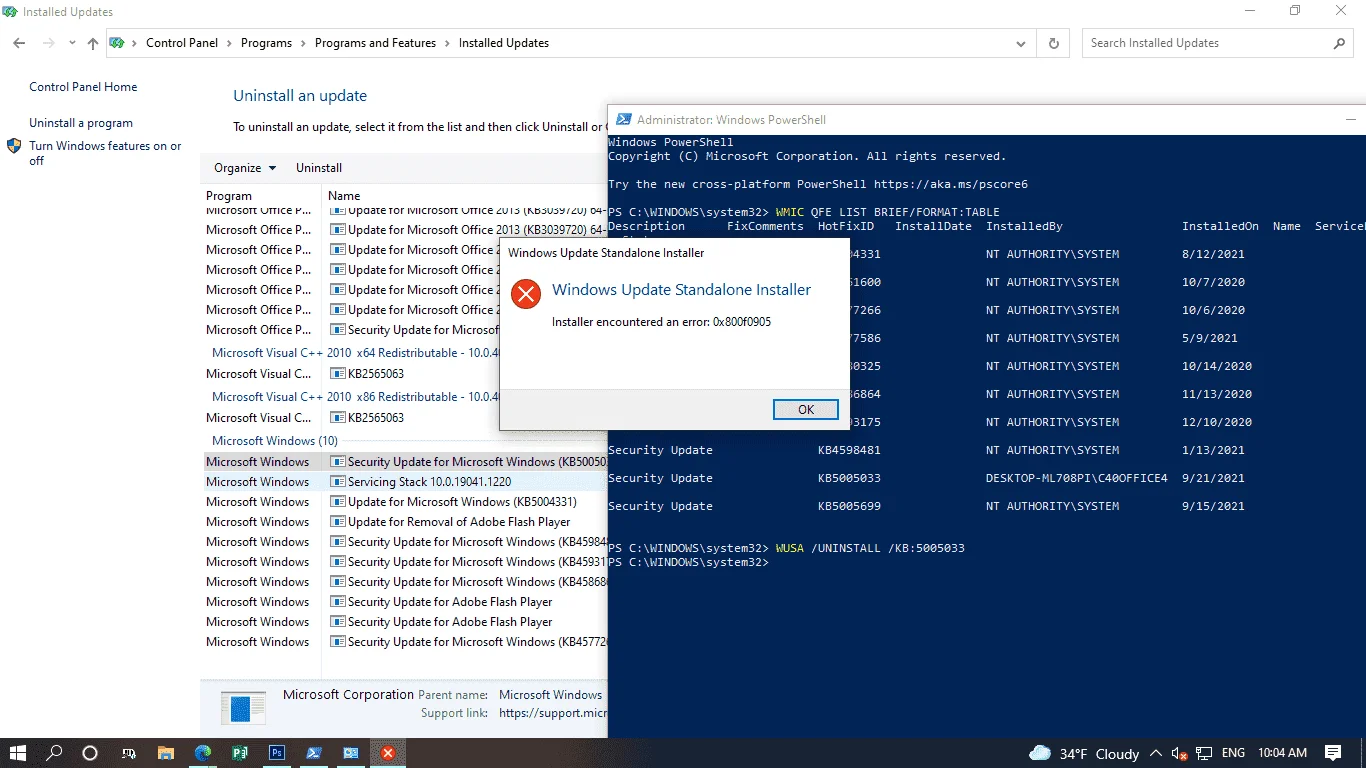Viewport: 1366px width, 768px height.
Task: Open Control Panel Home link
Action: [83, 87]
